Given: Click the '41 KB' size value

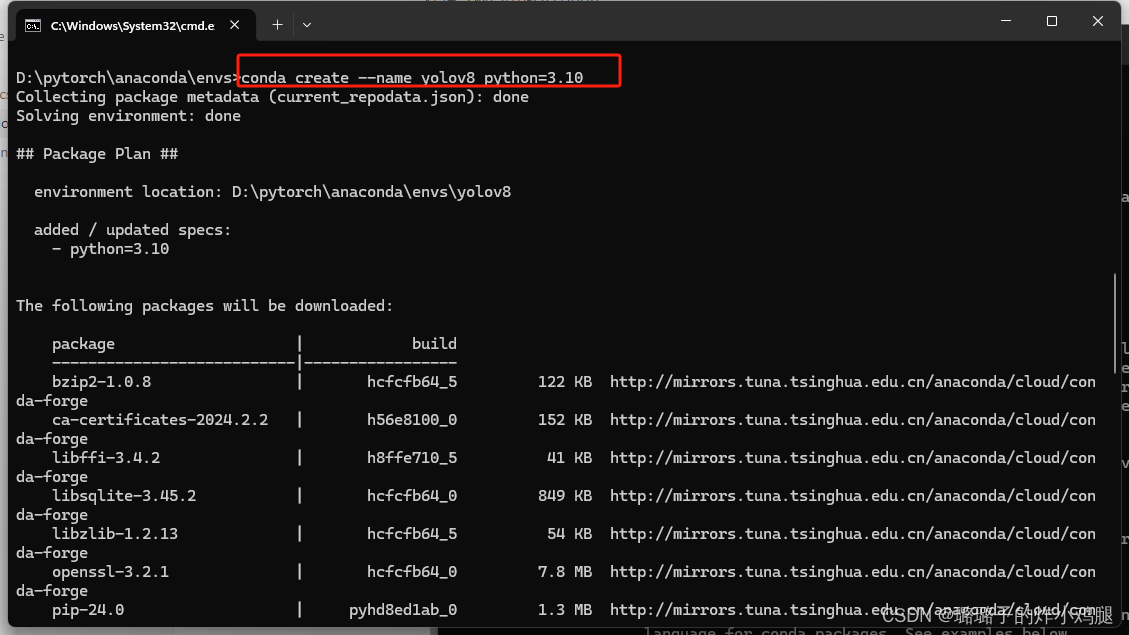Looking at the screenshot, I should point(569,458).
